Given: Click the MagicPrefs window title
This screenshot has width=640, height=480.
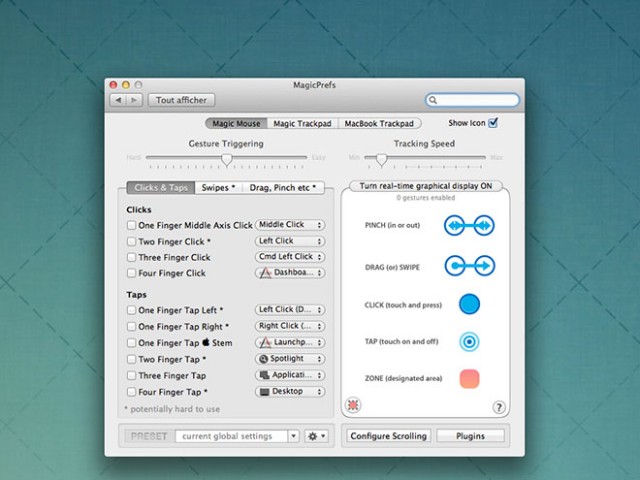Looking at the screenshot, I should point(315,85).
